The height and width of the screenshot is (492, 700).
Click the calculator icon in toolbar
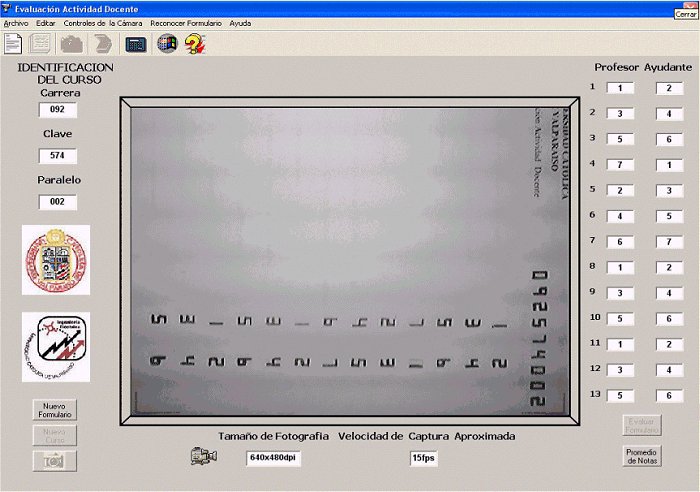tap(136, 44)
